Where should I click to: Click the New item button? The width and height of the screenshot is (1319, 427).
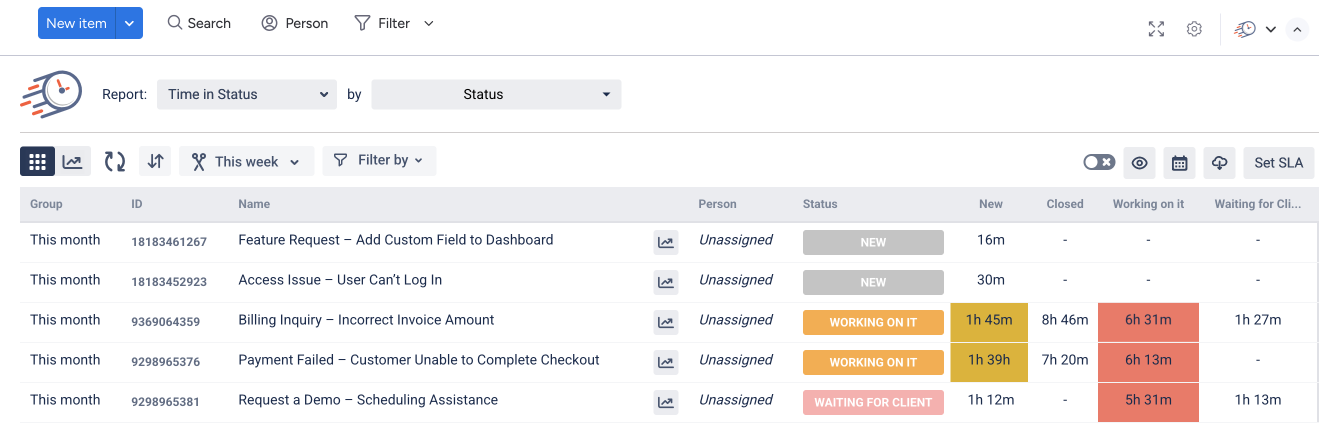(77, 23)
